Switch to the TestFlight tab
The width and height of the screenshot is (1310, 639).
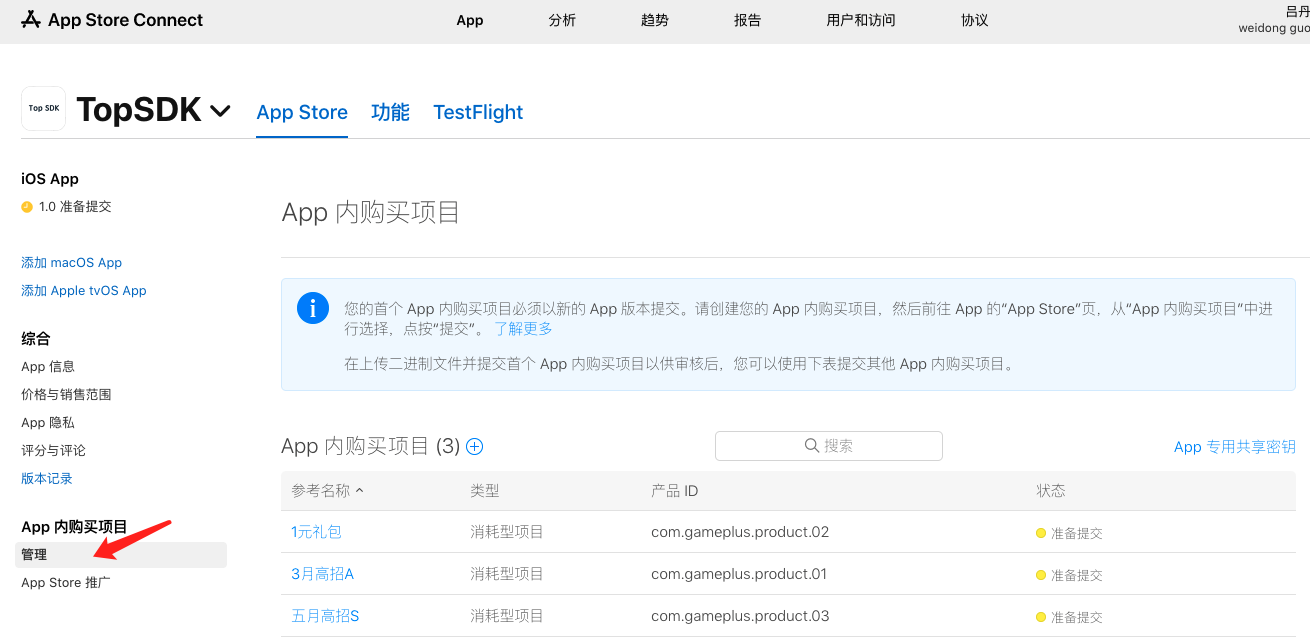pos(478,112)
